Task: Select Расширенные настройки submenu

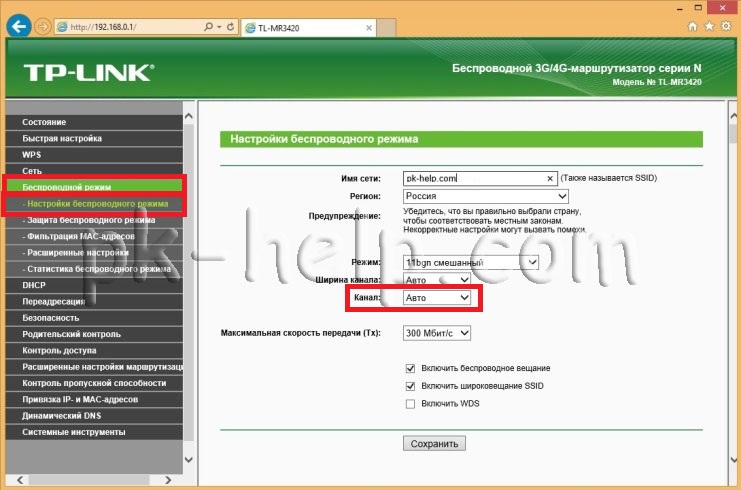Action: point(94,253)
